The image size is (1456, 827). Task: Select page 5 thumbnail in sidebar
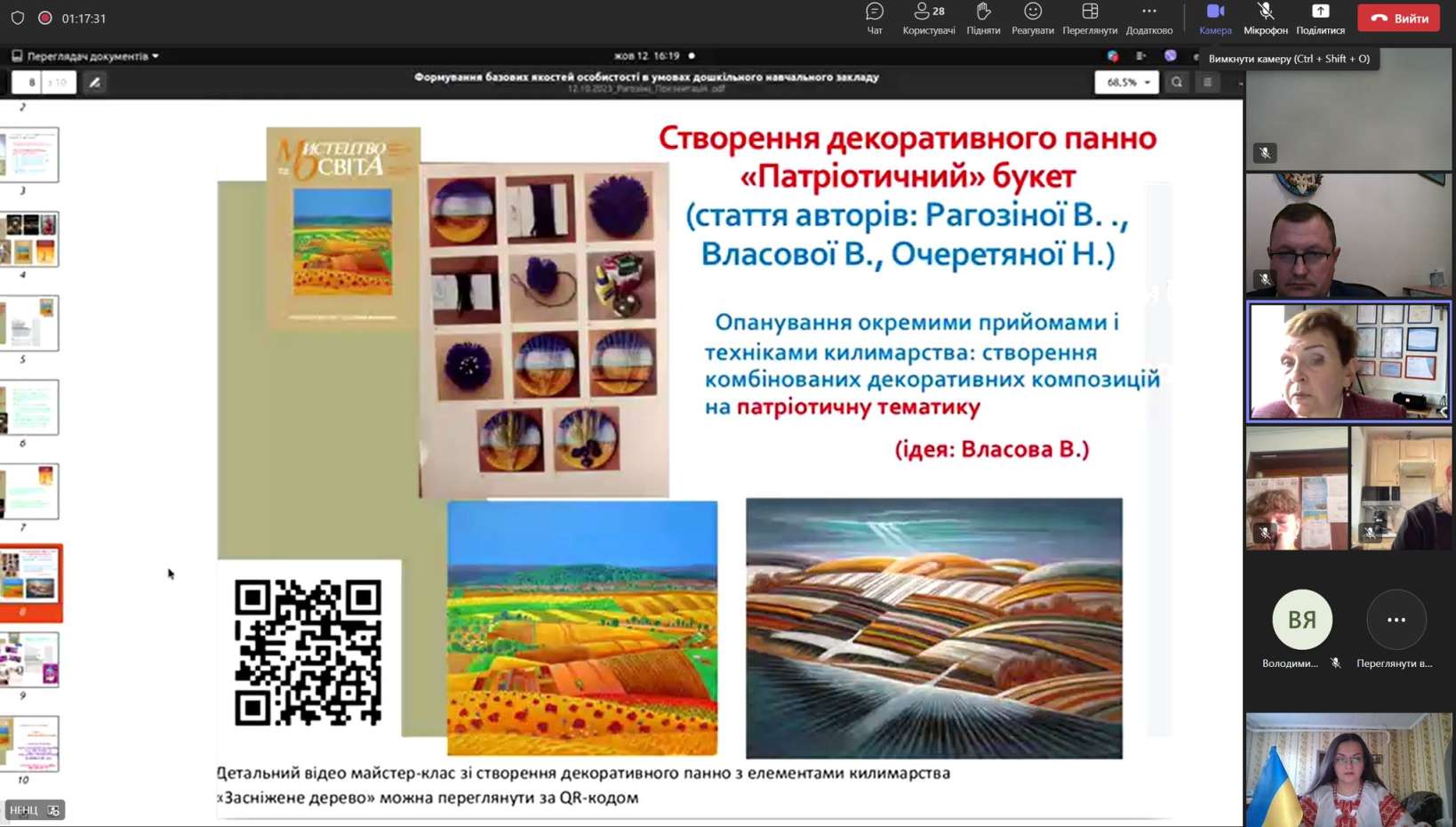coord(29,323)
